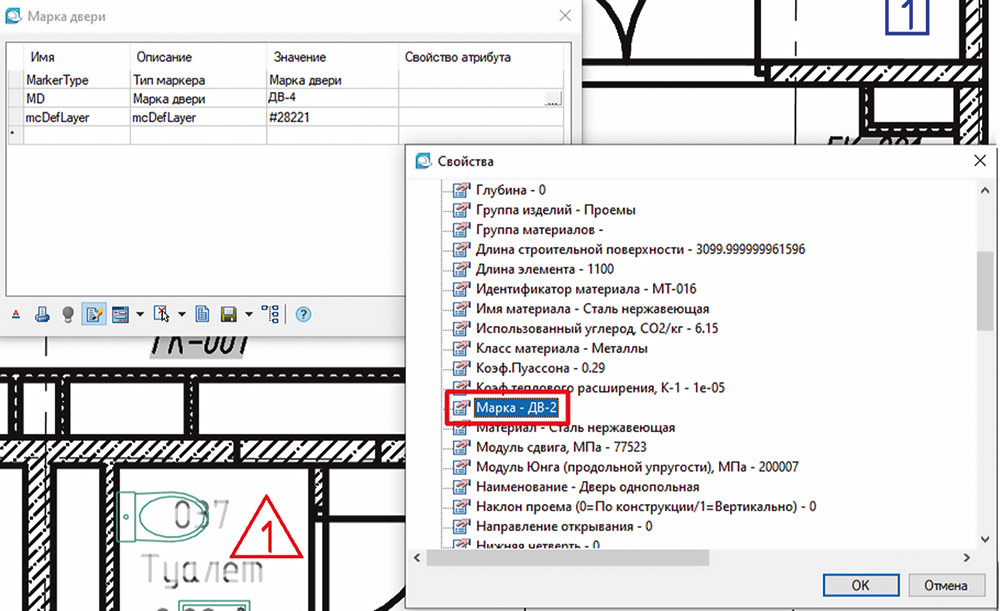Viewport: 1000px width, 611px height.
Task: Click the icon beside Группа материалов
Action: [x=461, y=230]
